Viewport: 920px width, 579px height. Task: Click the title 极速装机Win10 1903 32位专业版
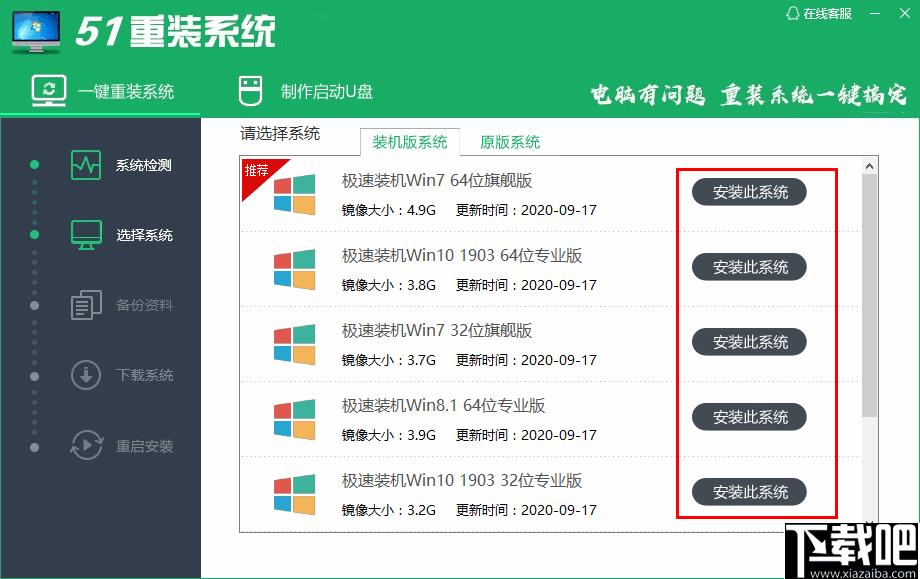tap(462, 481)
